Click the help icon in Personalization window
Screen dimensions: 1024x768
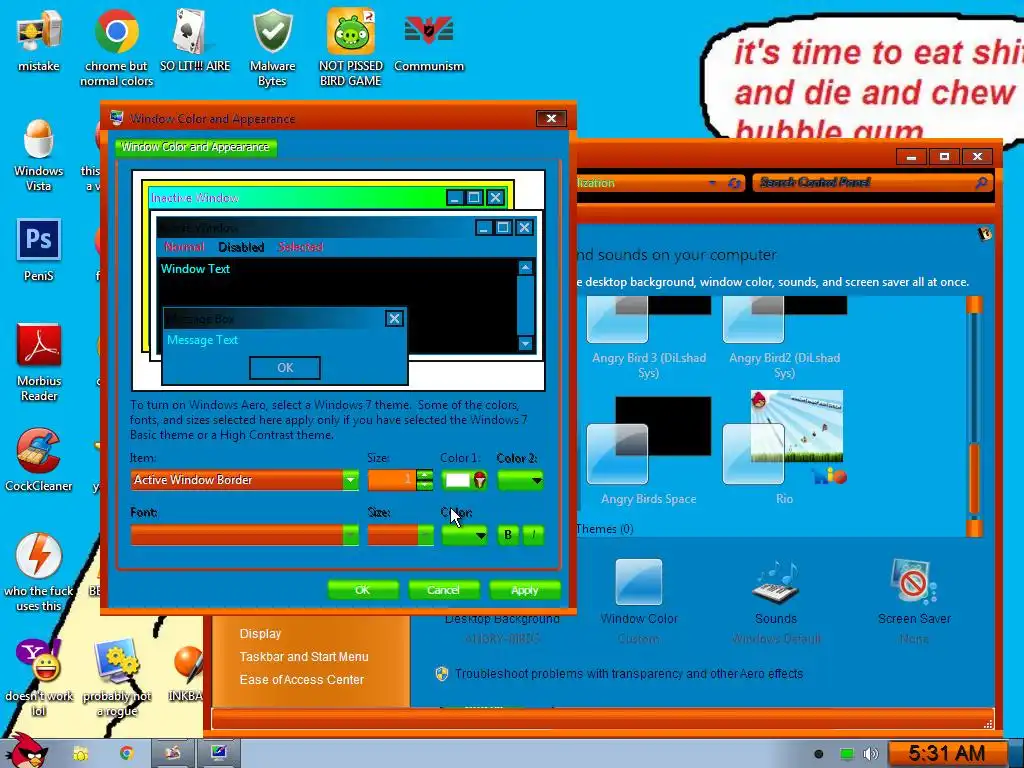coord(984,234)
